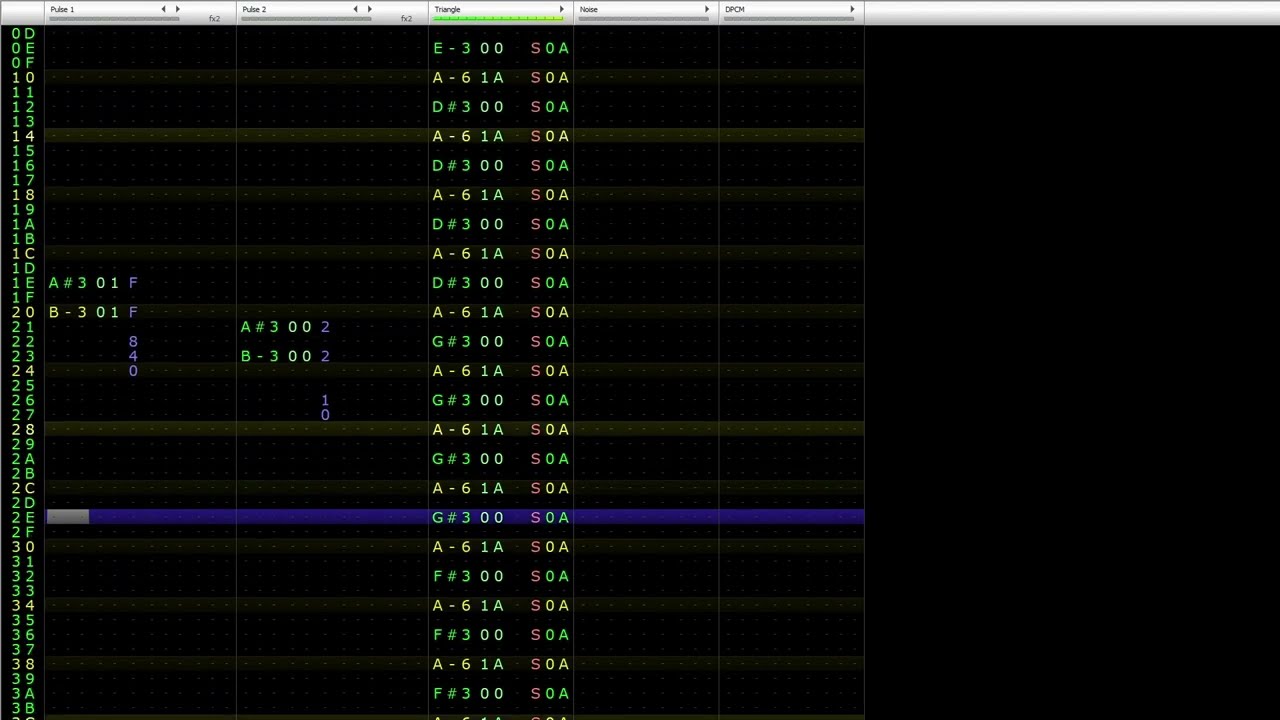Expand Pulse 2 effect column with right arrow

coord(369,9)
